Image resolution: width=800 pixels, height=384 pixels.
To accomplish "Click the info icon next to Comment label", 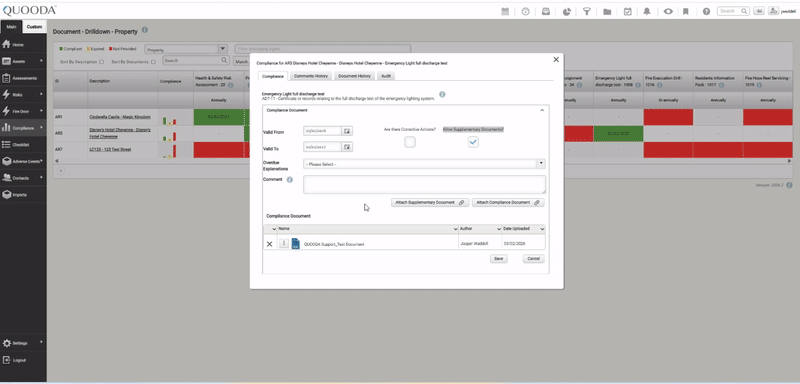I will coord(290,180).
